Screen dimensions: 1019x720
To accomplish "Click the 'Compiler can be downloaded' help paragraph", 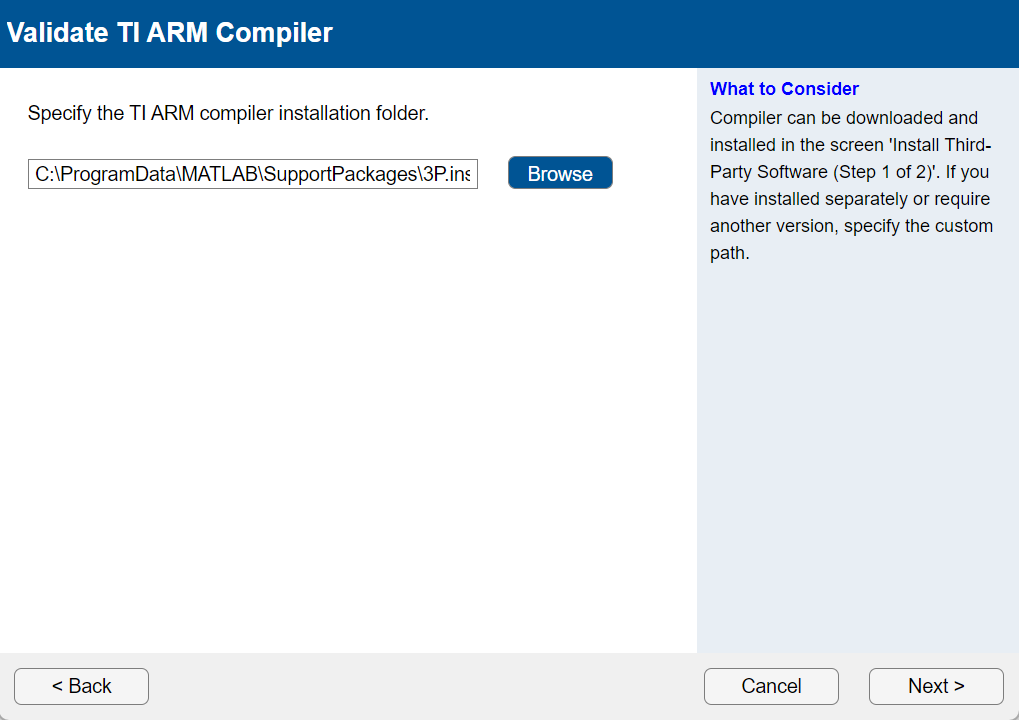I will (851, 185).
